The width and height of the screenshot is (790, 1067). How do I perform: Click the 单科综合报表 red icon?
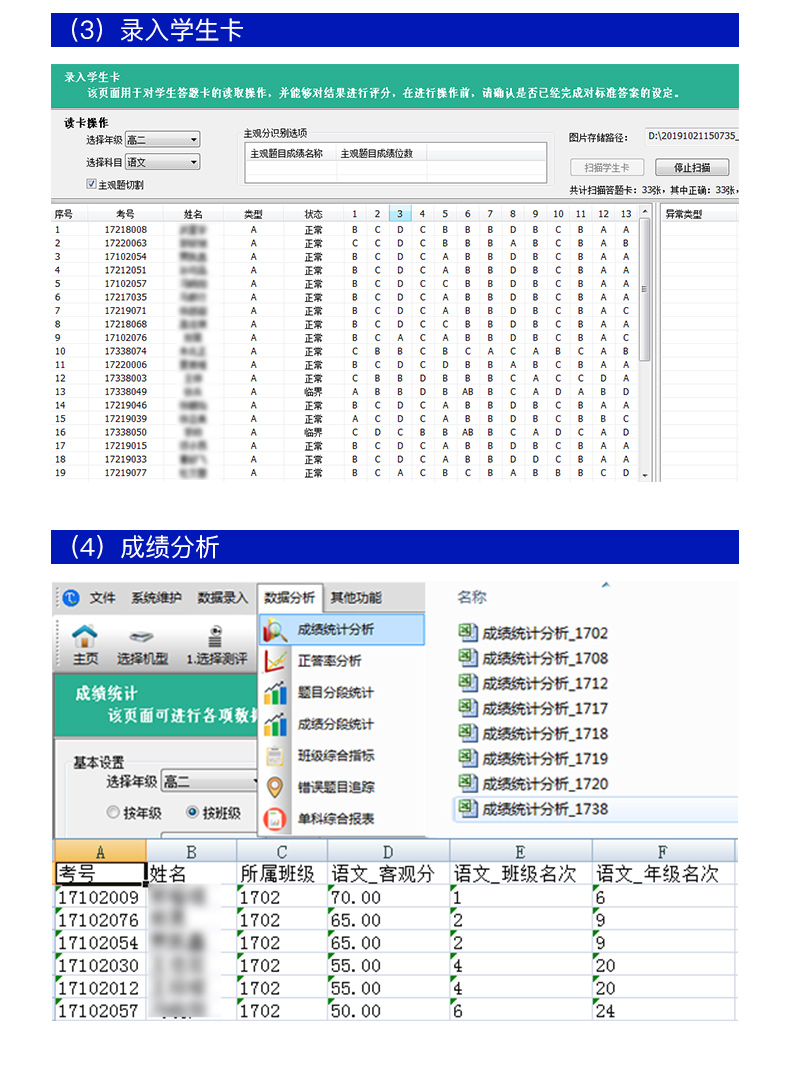point(275,819)
